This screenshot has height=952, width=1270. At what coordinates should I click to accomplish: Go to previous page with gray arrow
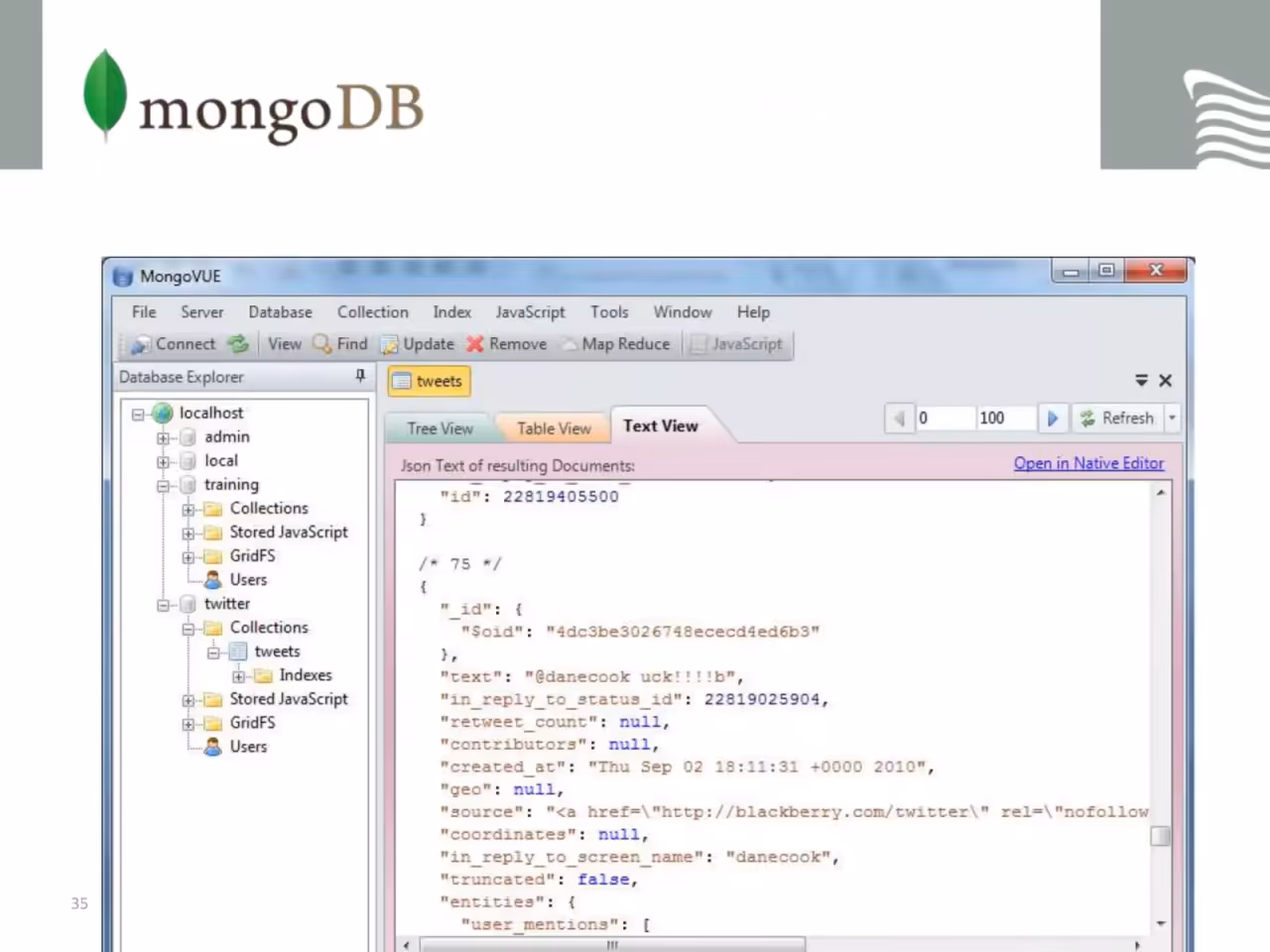click(x=898, y=418)
